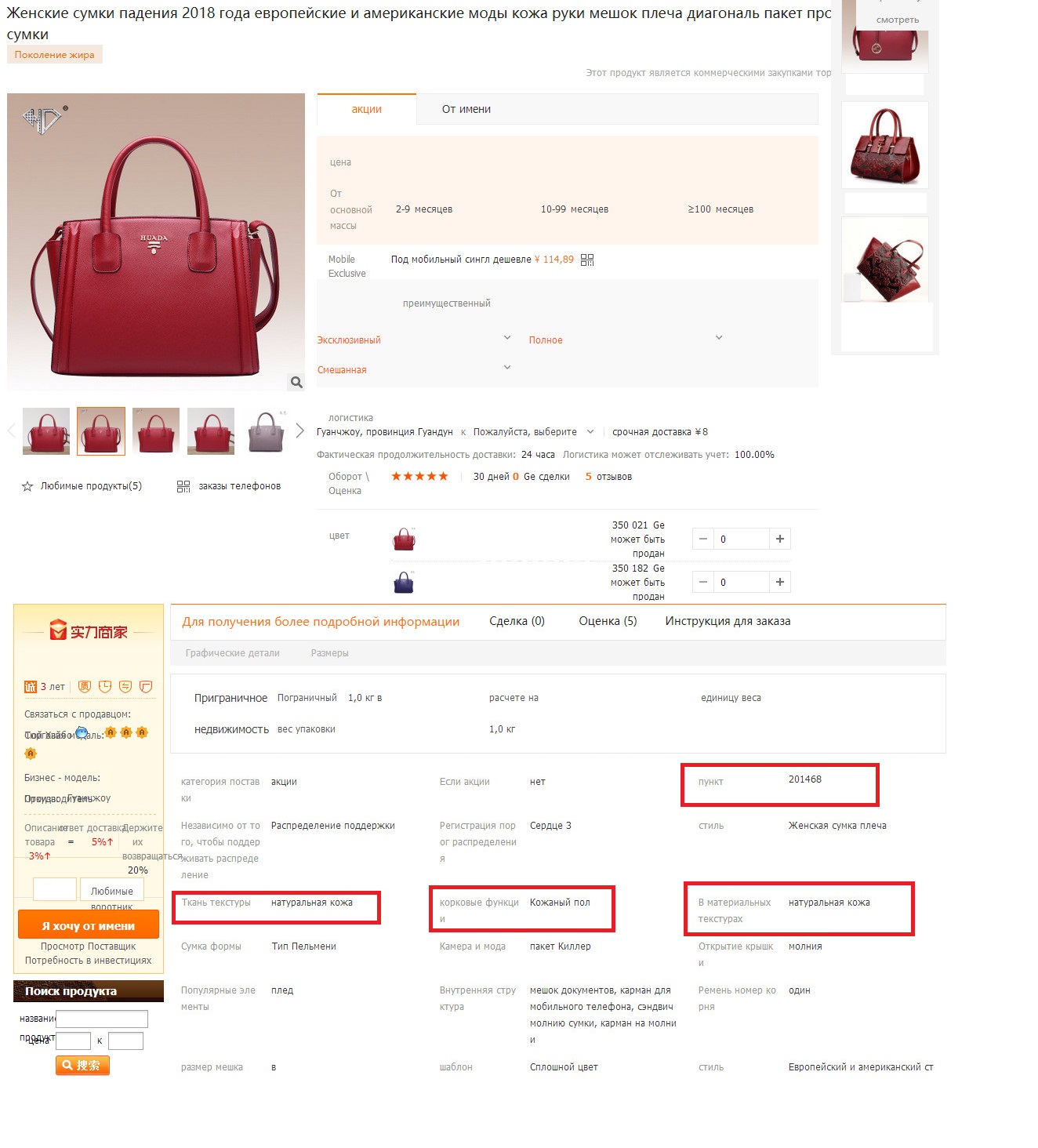This screenshot has height=1148, width=1038.
Task: Click the star icon for Любимые продукты
Action: pos(27,486)
